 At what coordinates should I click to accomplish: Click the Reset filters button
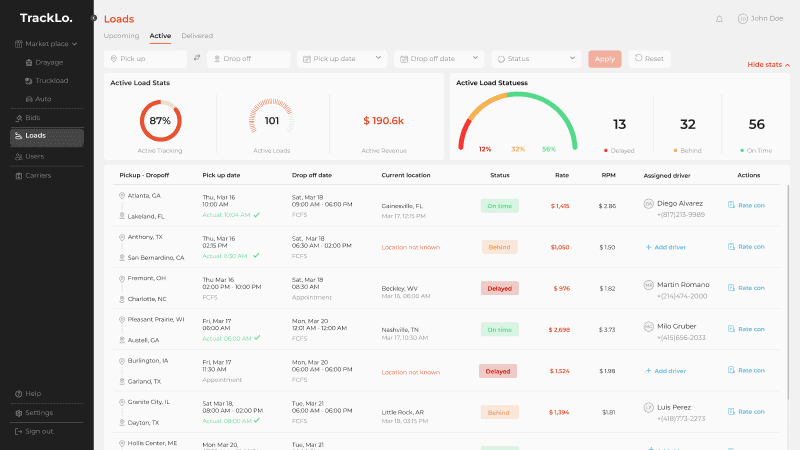[649, 59]
